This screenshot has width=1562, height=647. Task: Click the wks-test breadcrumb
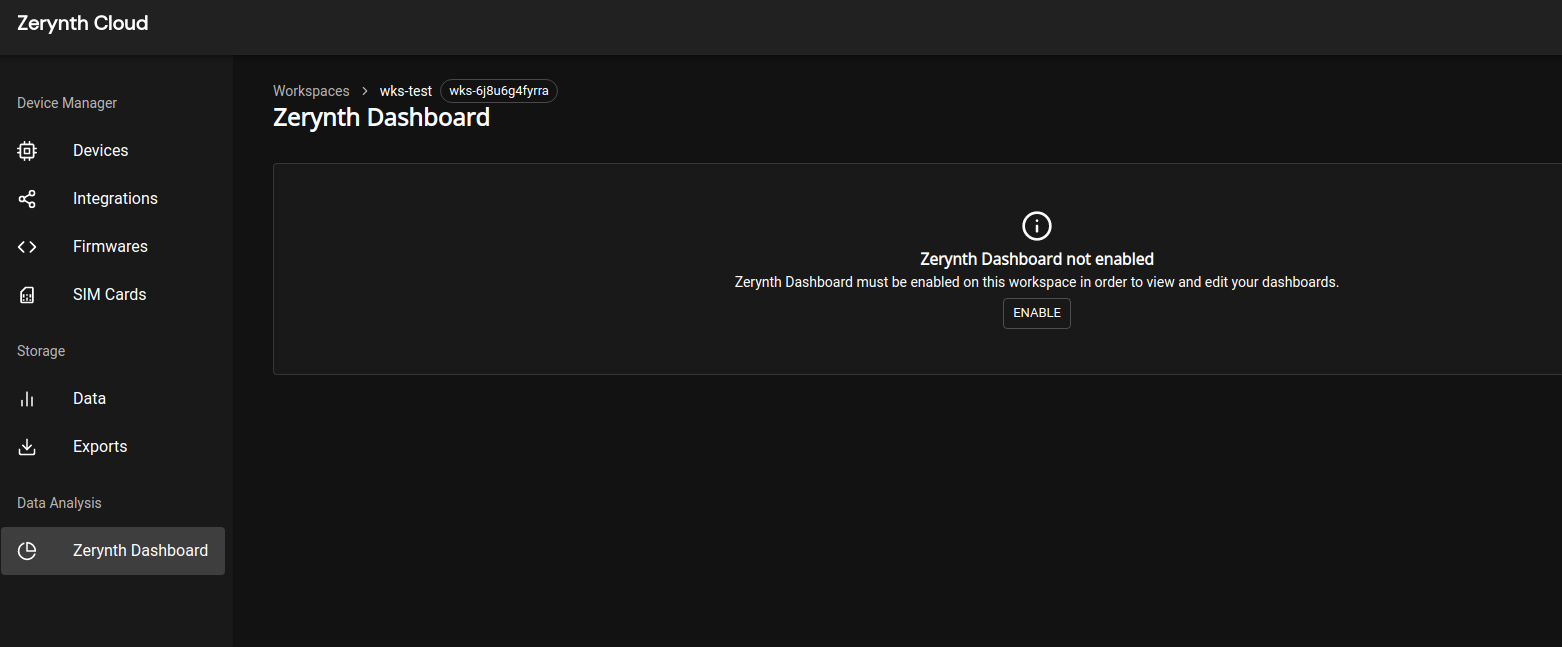click(406, 91)
